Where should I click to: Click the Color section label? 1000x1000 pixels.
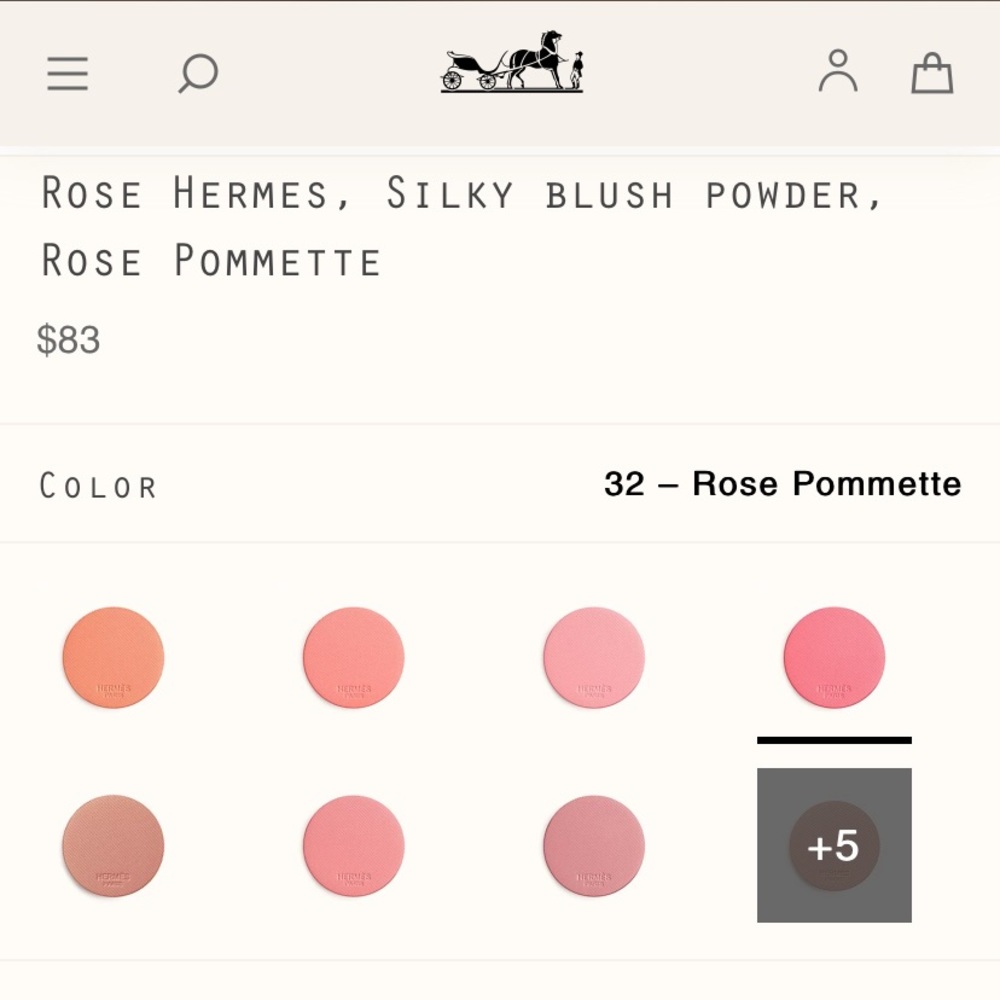98,485
